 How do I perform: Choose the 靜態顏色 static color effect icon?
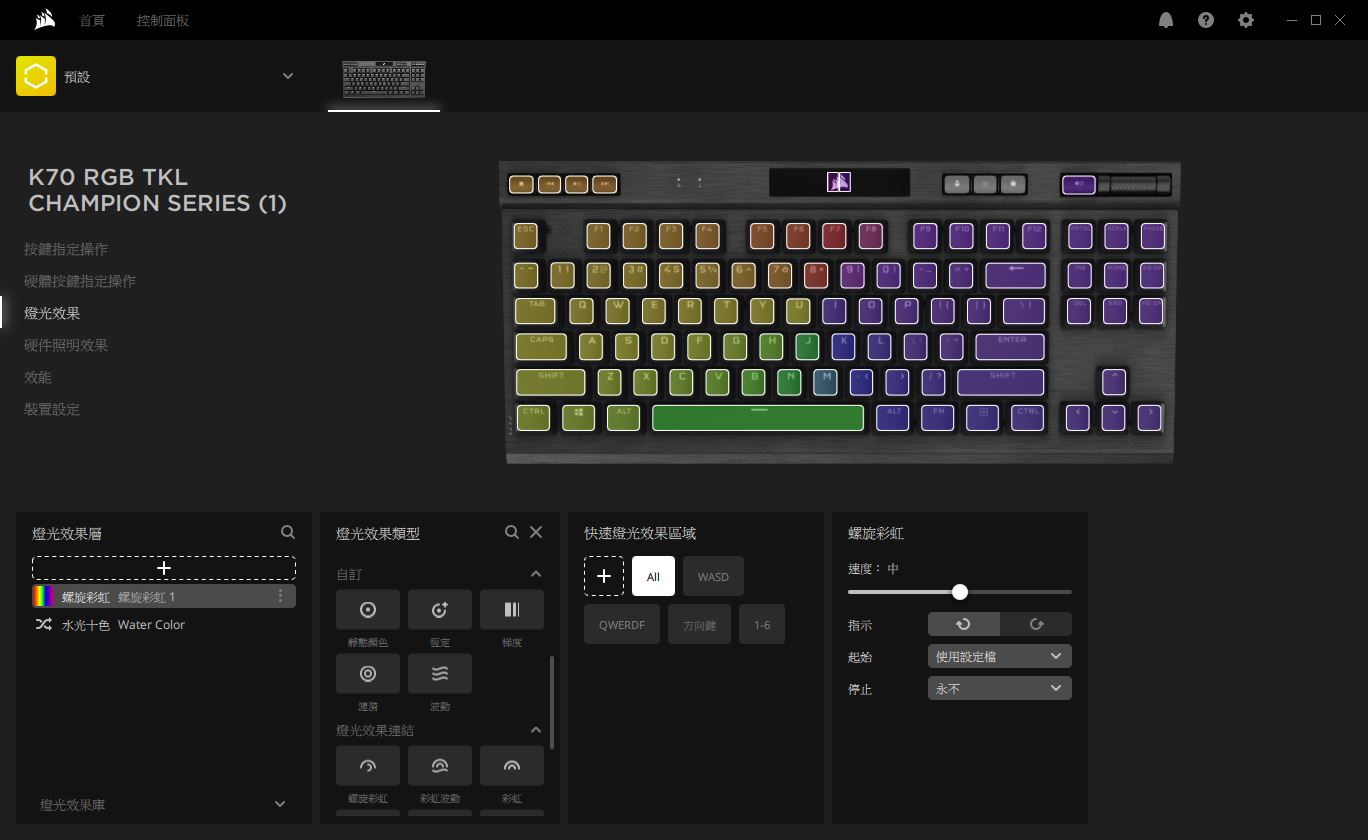click(368, 609)
